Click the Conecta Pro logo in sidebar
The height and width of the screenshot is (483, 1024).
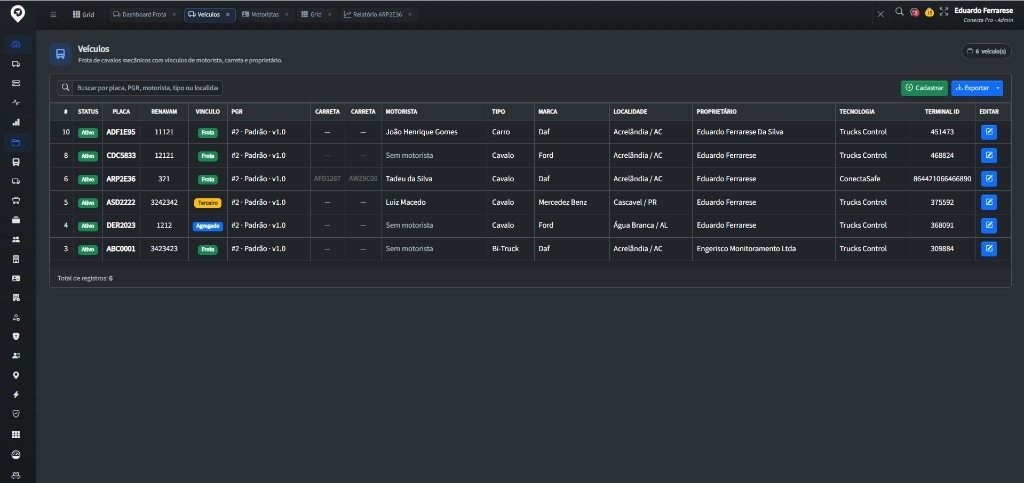click(18, 13)
